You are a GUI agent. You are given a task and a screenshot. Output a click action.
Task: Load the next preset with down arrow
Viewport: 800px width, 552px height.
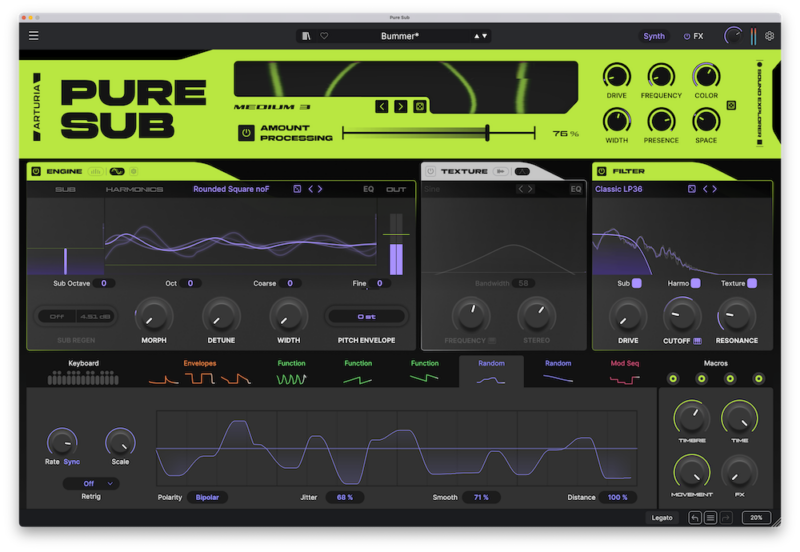coord(485,36)
